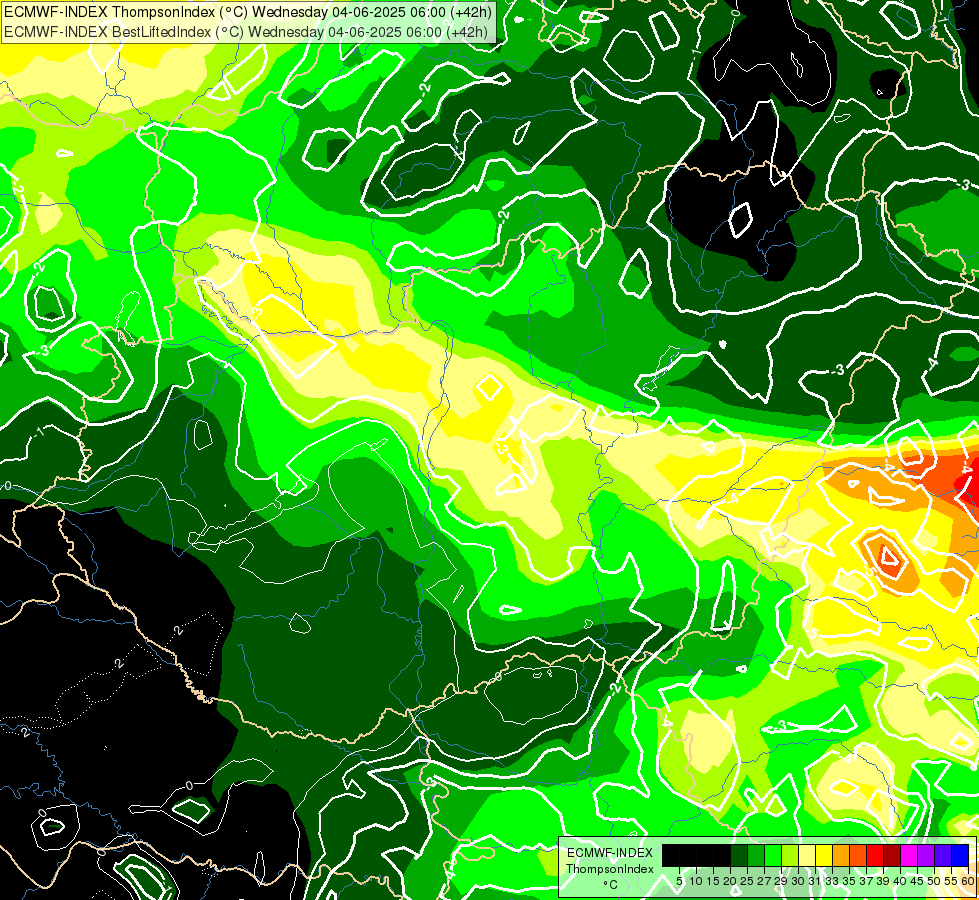Click the ThompsonIndex title line at top
This screenshot has width=979, height=900.
point(248,12)
